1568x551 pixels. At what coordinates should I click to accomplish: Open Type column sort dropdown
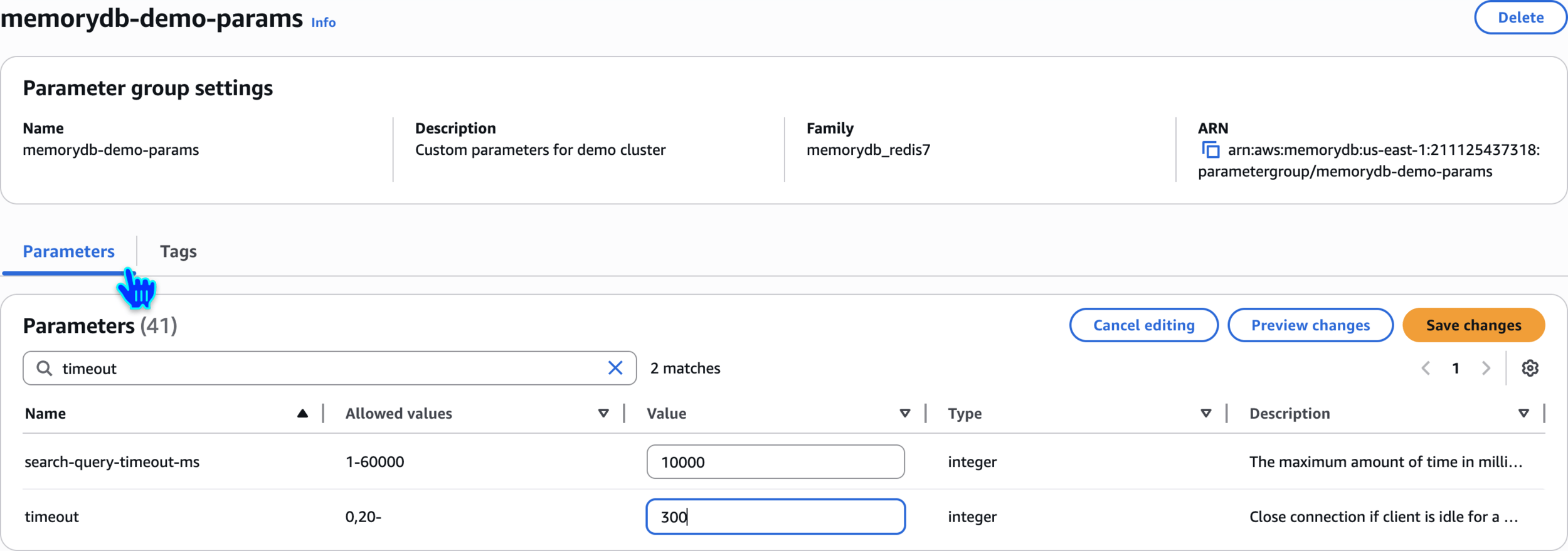click(1205, 413)
